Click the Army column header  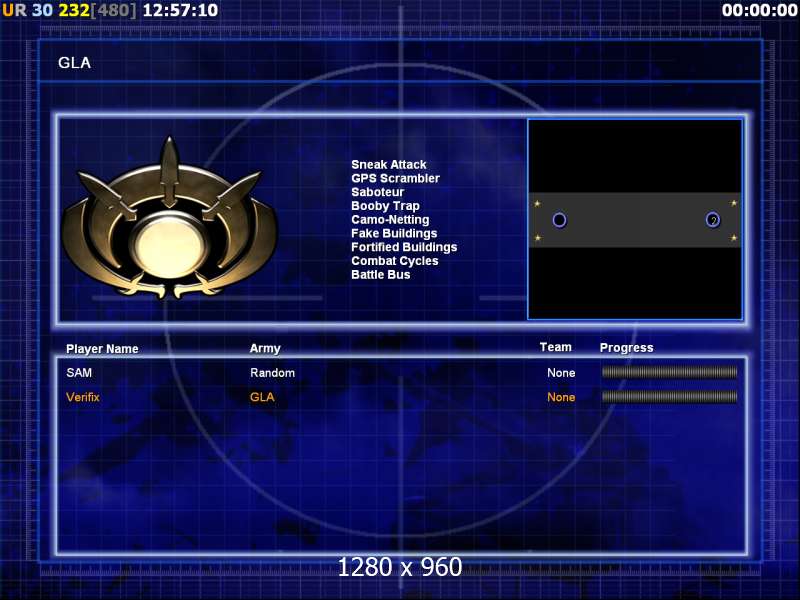(x=265, y=348)
